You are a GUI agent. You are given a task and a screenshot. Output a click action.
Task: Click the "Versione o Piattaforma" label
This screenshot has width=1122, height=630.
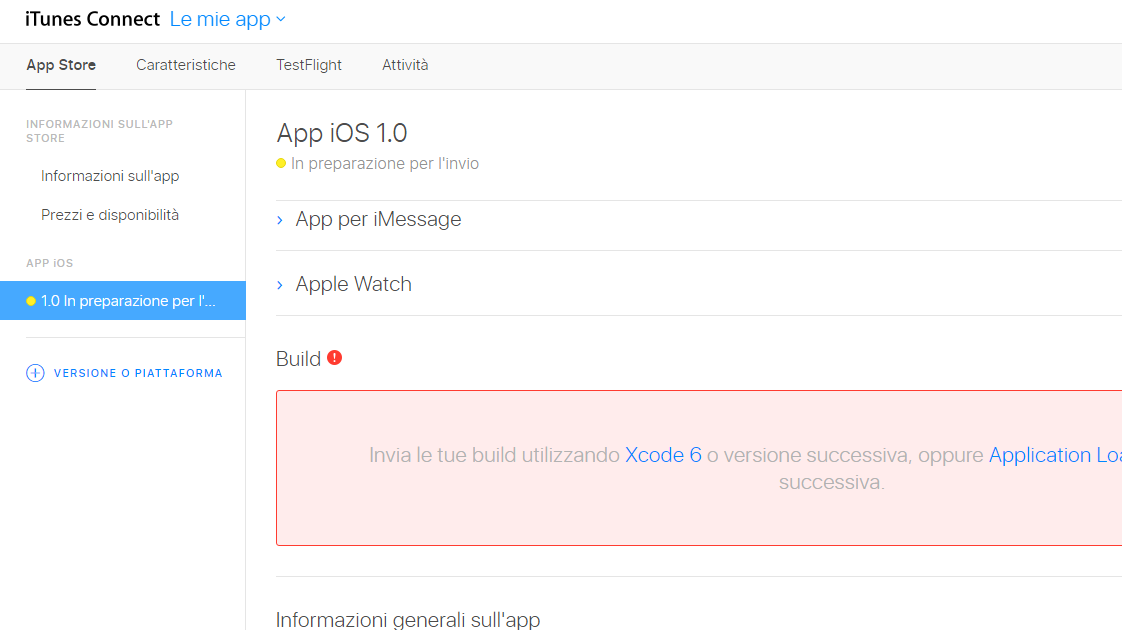(x=138, y=373)
